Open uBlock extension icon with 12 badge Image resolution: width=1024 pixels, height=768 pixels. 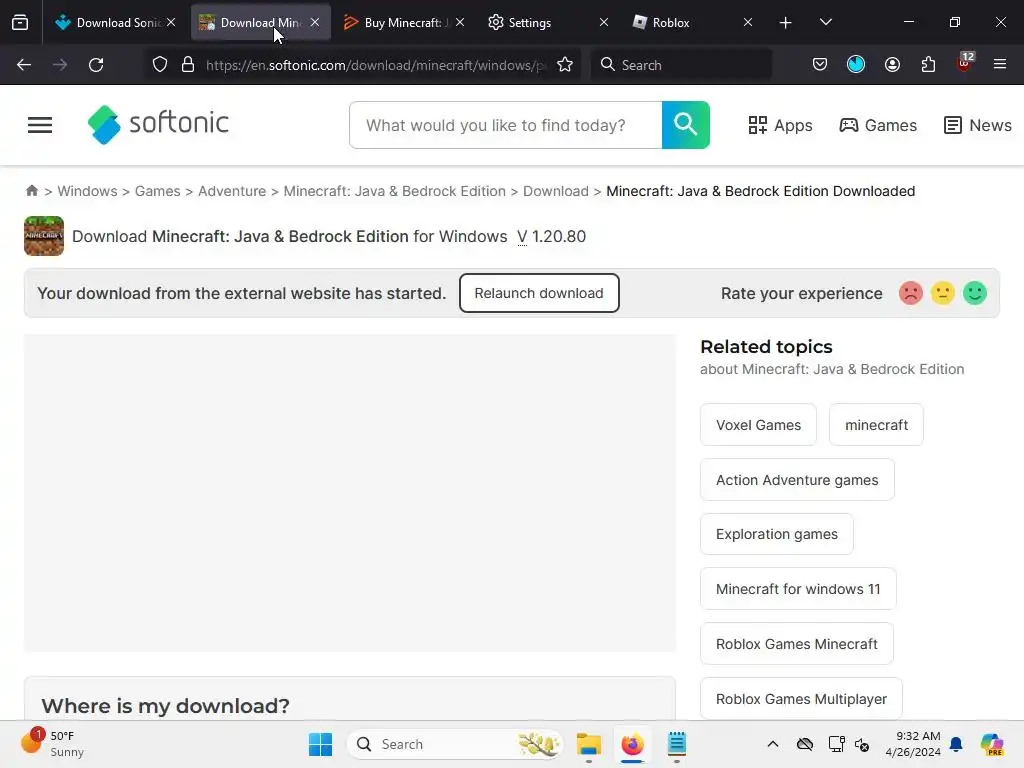pos(965,63)
